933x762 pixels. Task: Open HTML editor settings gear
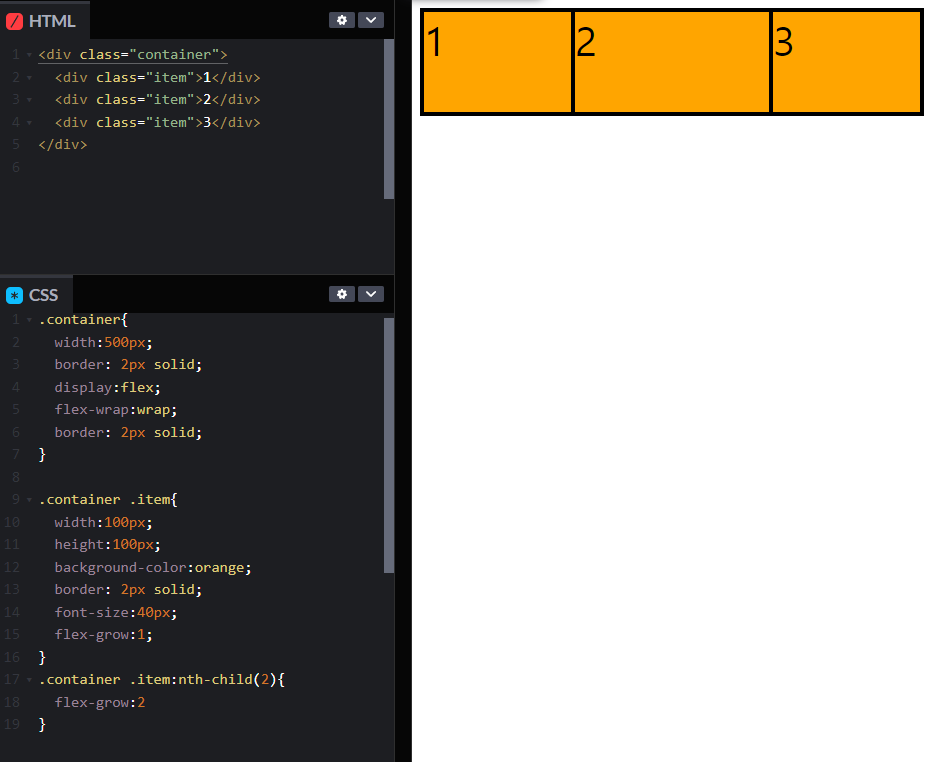(x=342, y=20)
